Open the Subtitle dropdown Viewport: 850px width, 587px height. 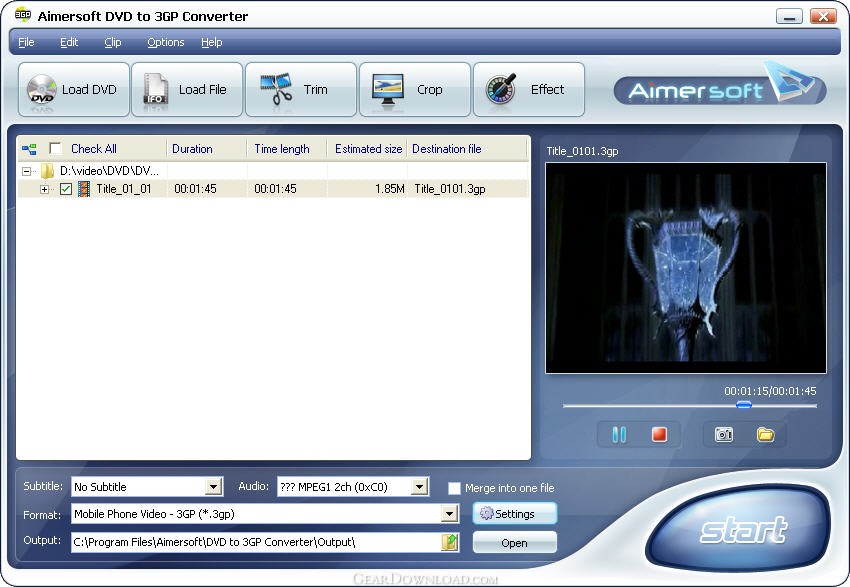coord(214,487)
